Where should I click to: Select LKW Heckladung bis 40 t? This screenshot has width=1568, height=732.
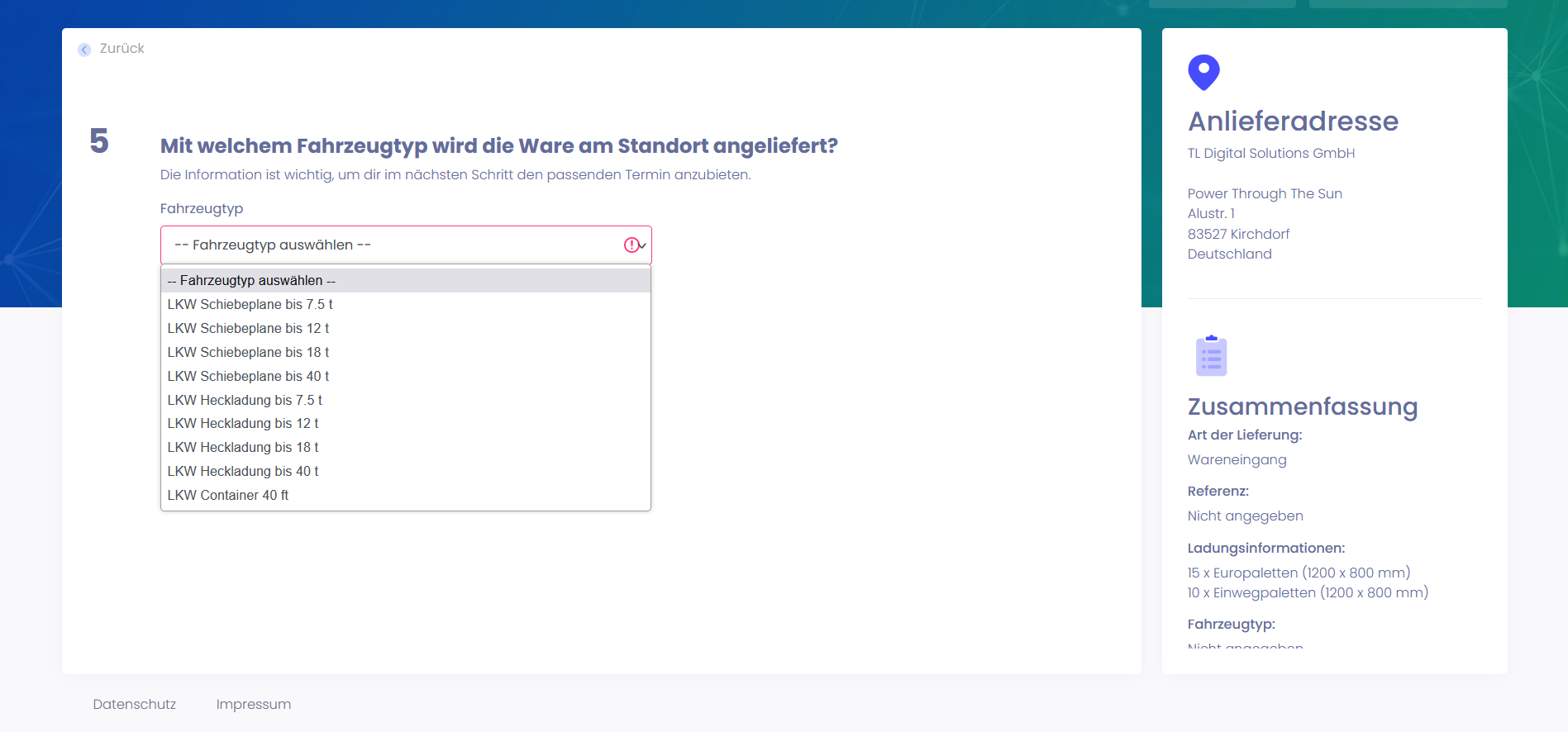[243, 472]
